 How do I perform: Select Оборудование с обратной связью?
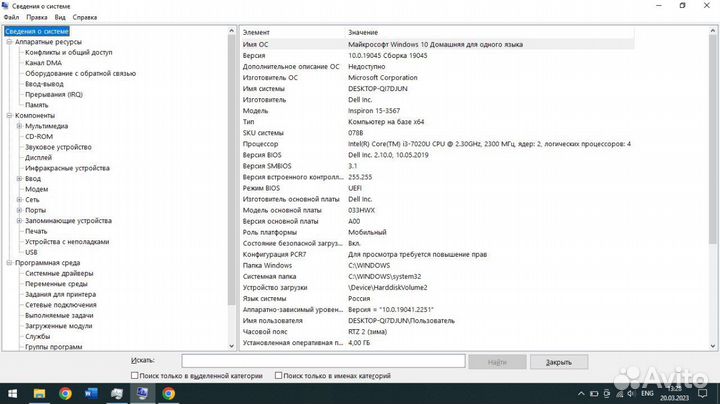(80, 73)
